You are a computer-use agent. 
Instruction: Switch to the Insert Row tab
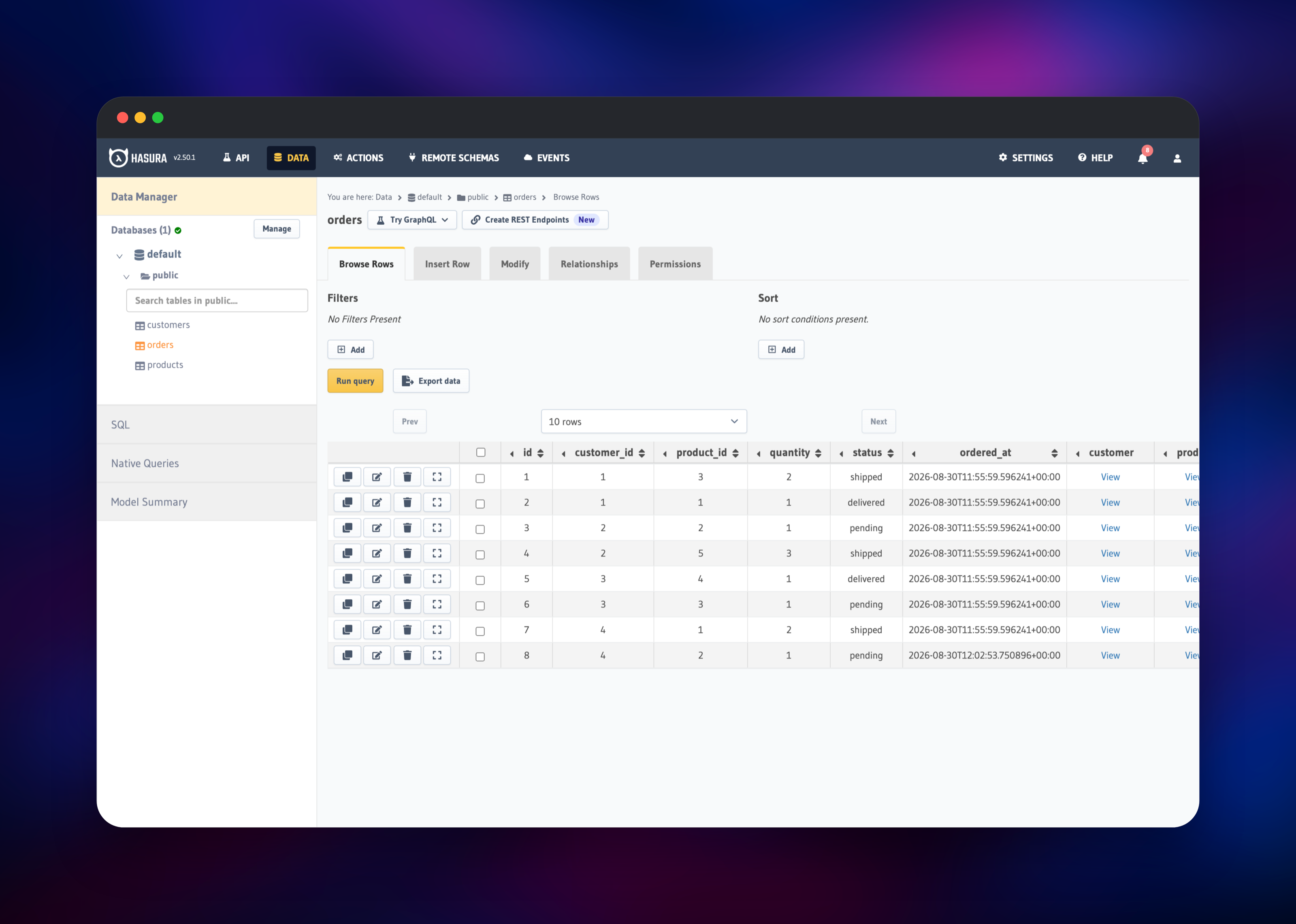point(447,264)
